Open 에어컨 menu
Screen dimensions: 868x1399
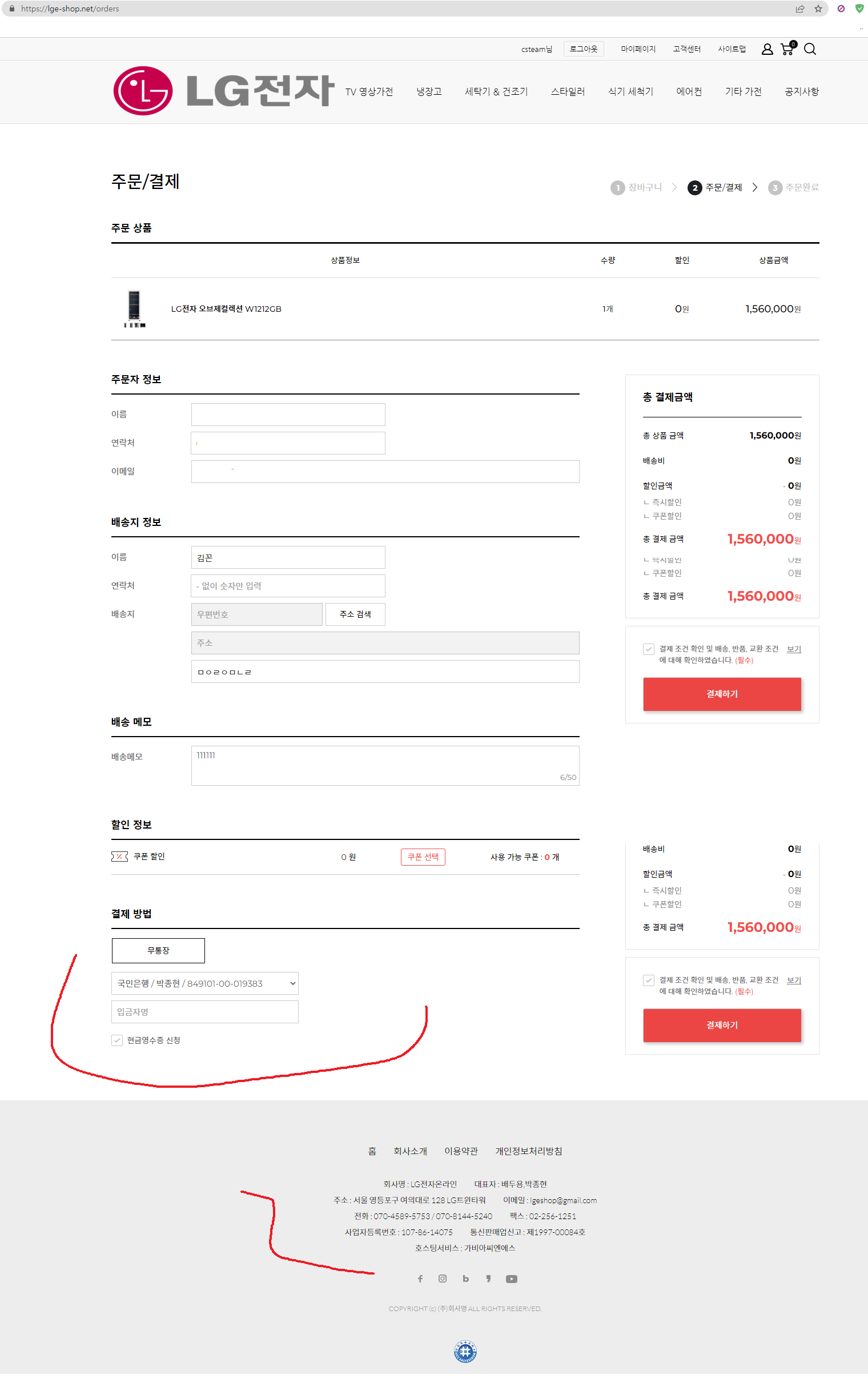click(x=689, y=92)
